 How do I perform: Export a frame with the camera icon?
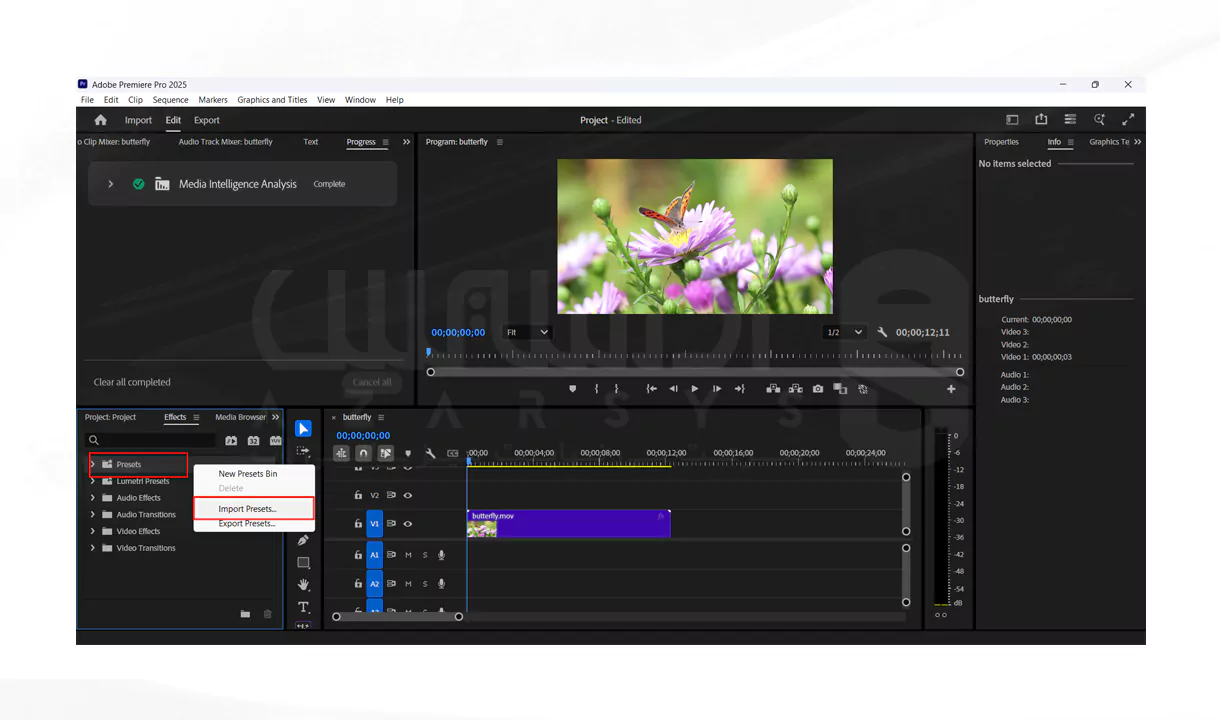click(x=818, y=389)
